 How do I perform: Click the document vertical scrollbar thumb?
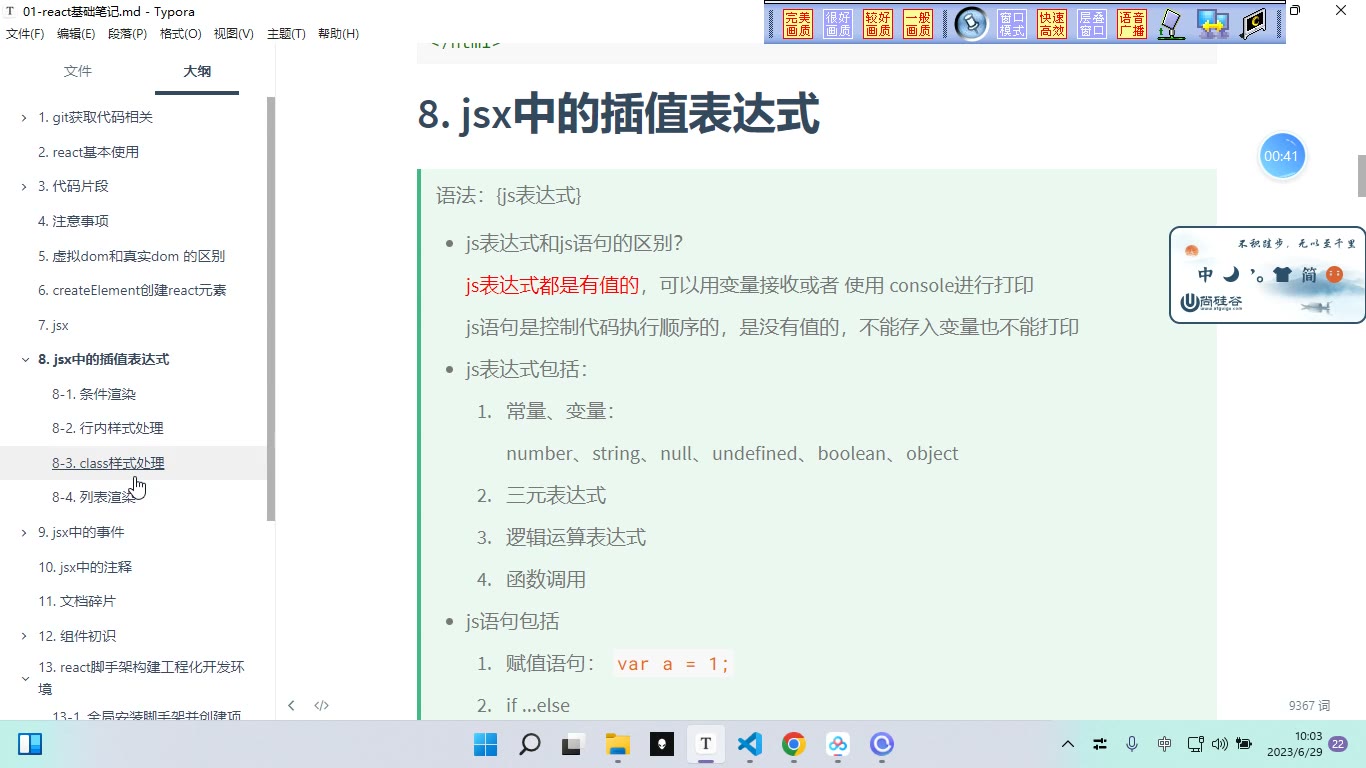[1361, 177]
